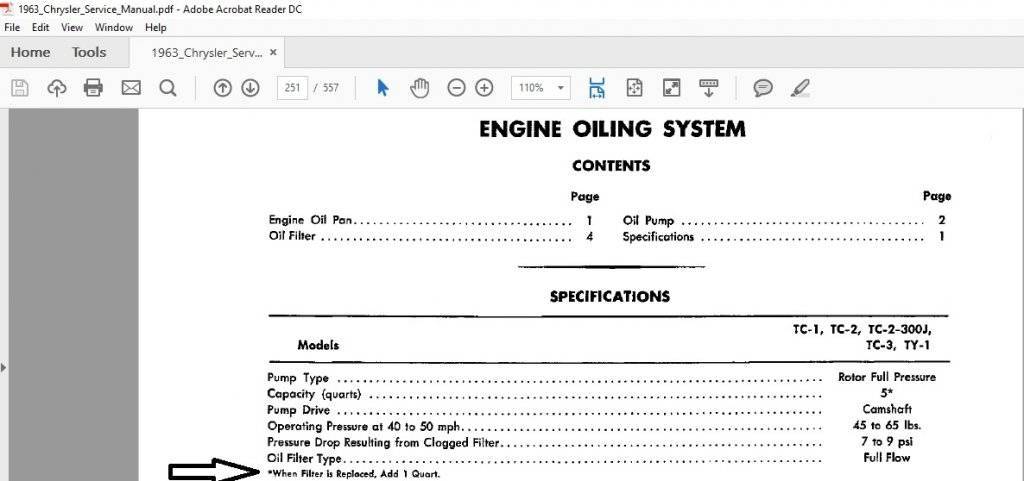
Task: Zoom in with the plus button
Action: click(x=484, y=88)
